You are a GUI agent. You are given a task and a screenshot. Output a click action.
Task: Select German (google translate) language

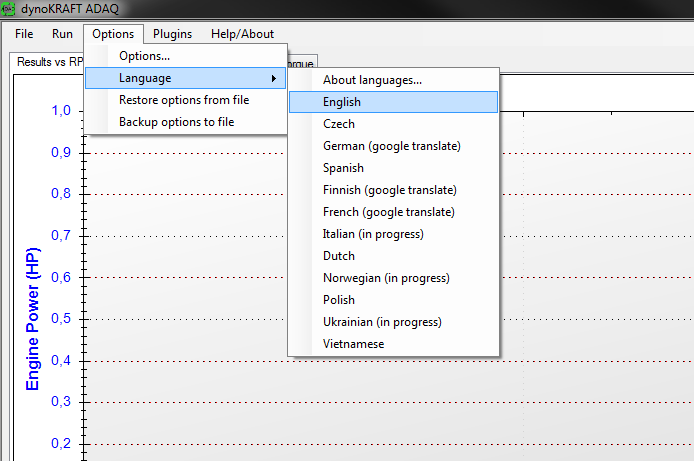click(x=393, y=146)
